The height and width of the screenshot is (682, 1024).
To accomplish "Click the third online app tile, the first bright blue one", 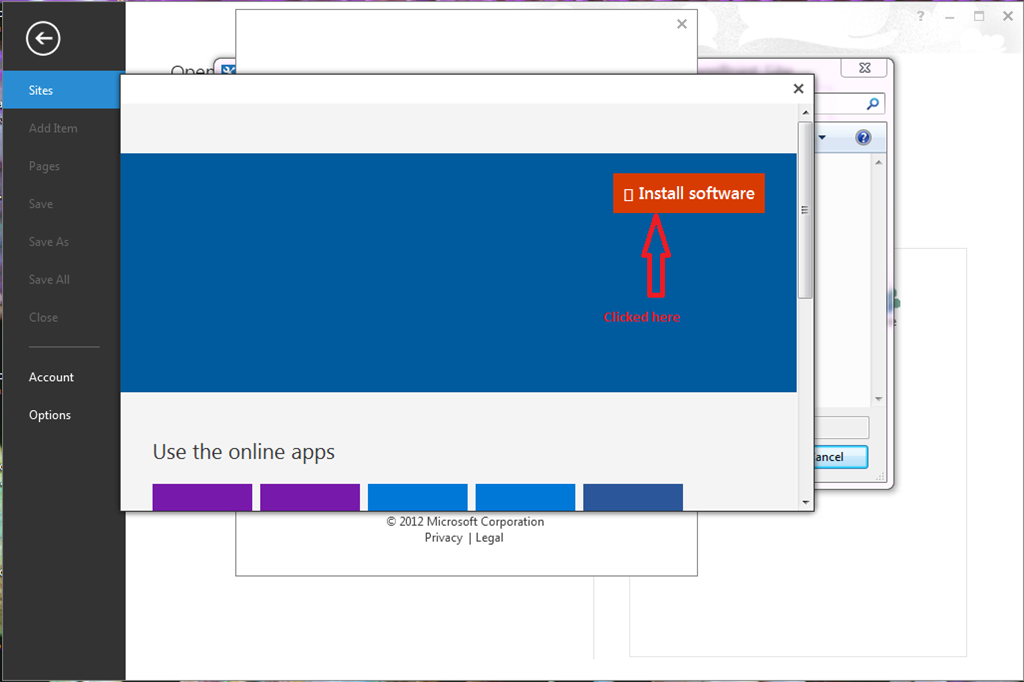I will click(x=418, y=497).
